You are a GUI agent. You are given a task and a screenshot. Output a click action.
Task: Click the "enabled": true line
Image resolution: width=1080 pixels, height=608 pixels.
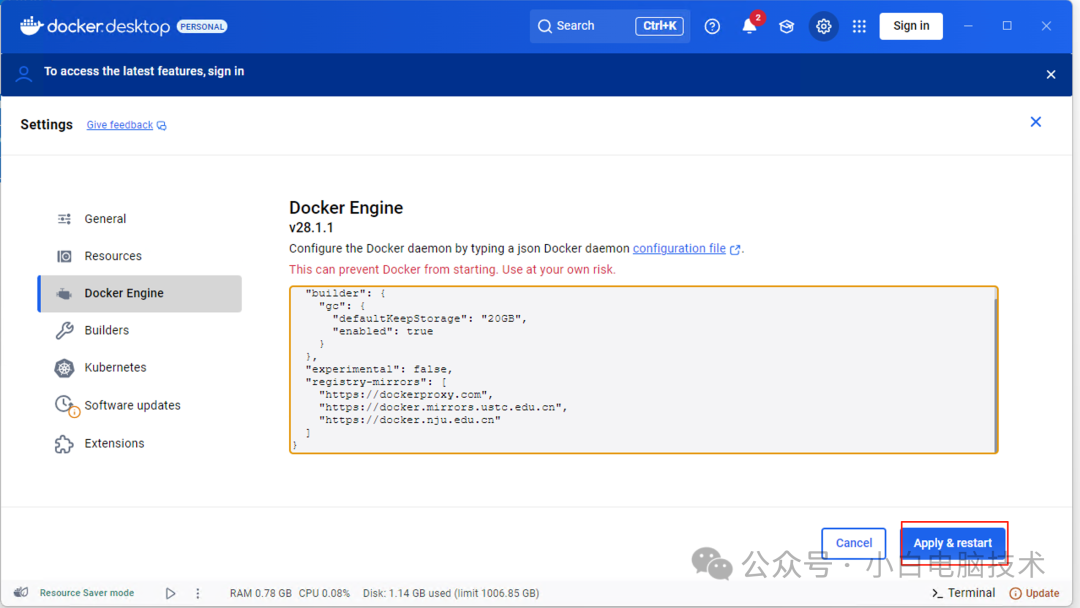pyautogui.click(x=383, y=331)
